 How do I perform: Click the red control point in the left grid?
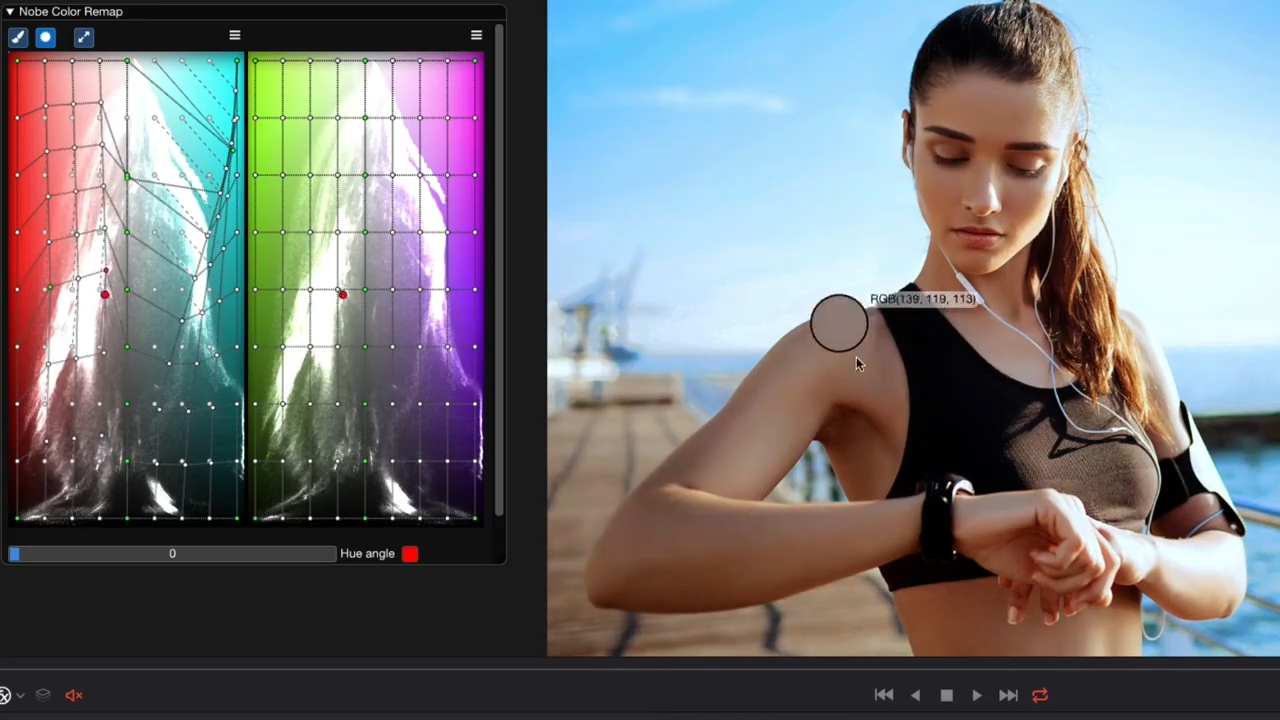pos(105,294)
